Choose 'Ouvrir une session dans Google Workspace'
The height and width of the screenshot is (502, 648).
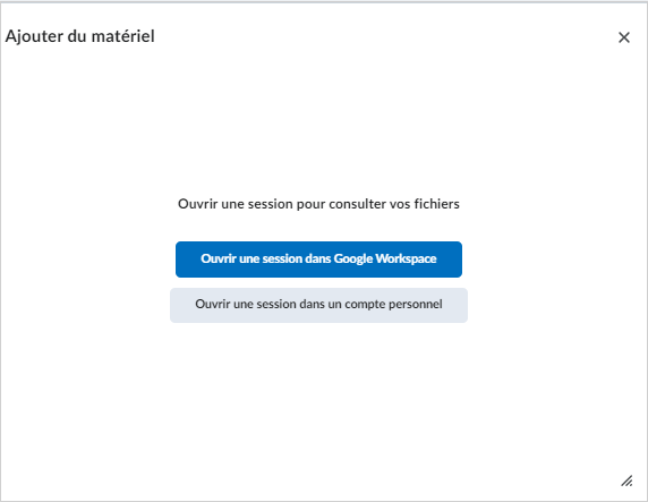tap(319, 259)
